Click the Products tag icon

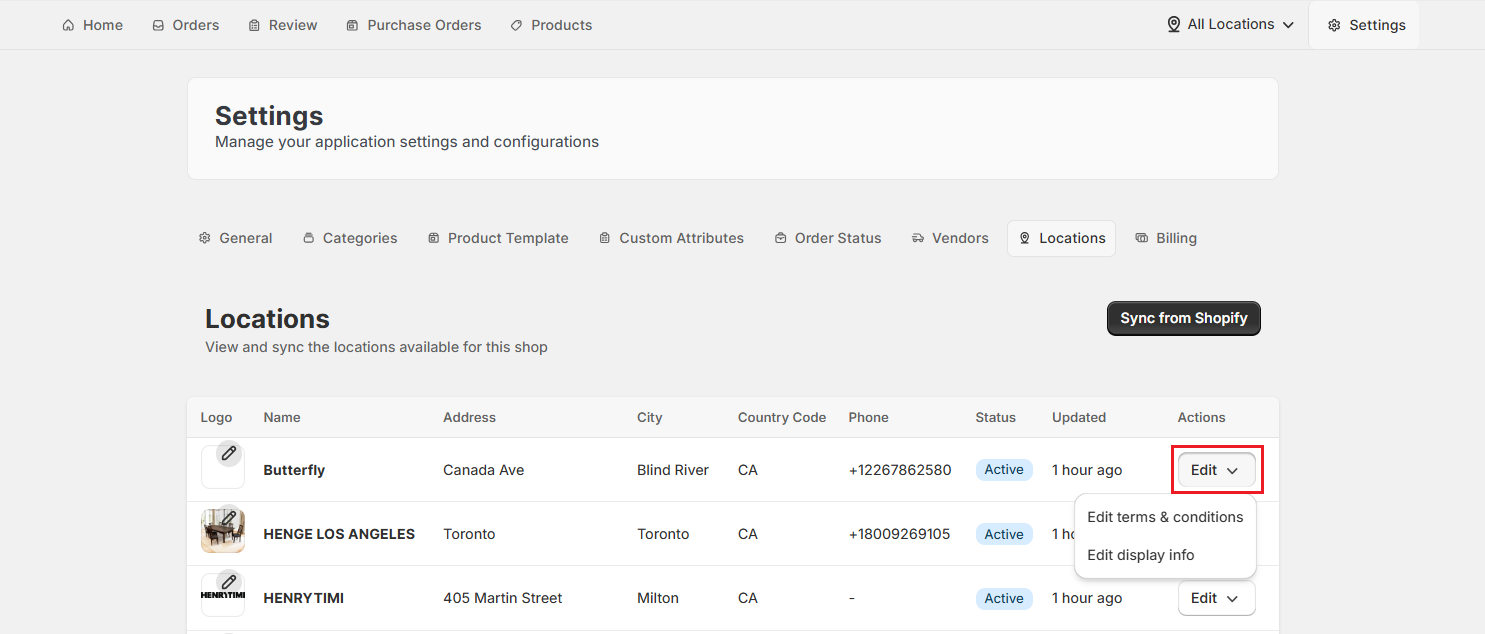coord(516,25)
